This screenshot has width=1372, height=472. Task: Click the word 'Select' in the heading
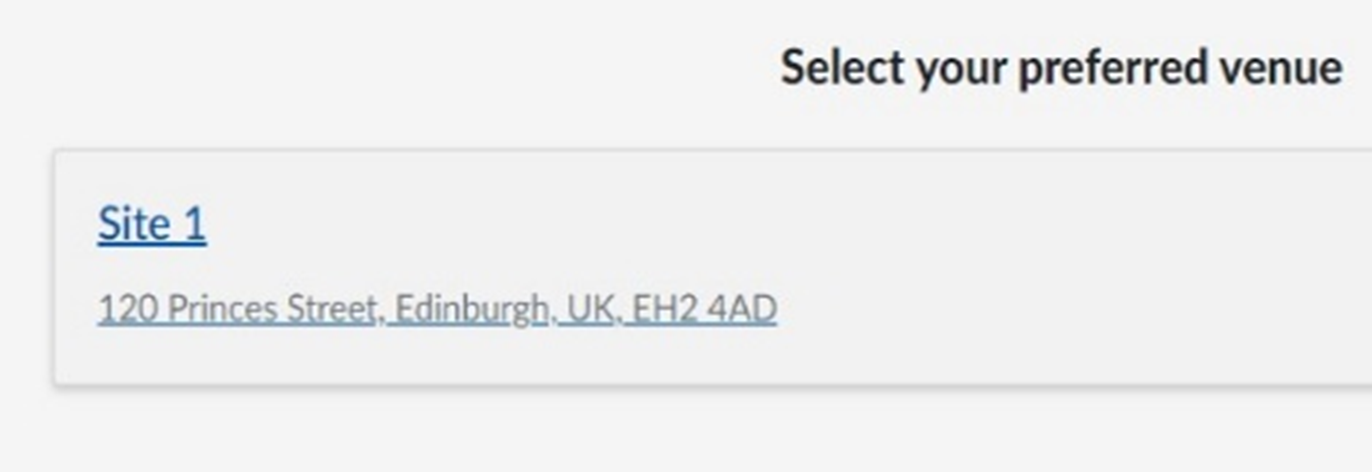pyautogui.click(x=842, y=69)
